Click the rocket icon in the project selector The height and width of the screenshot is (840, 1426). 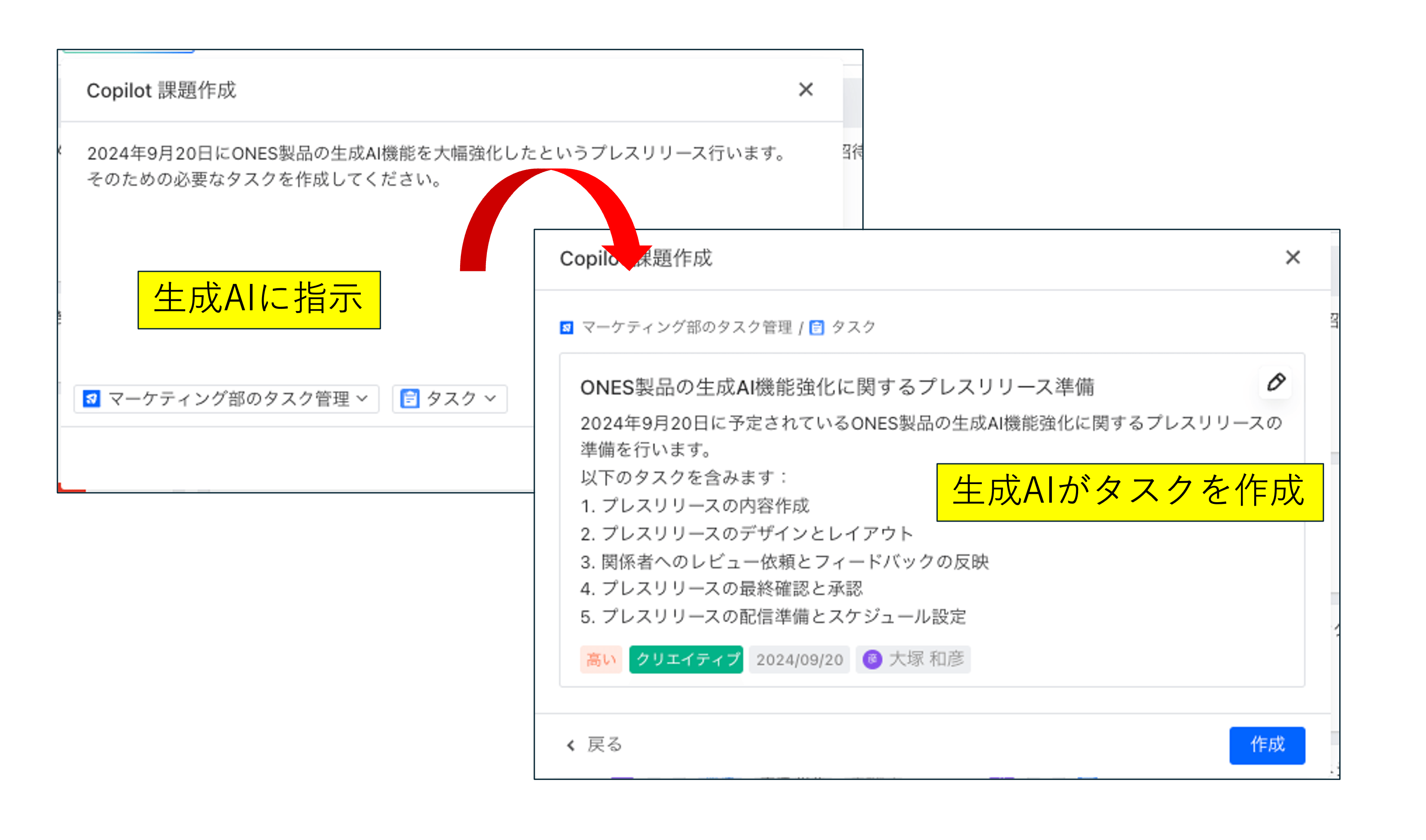coord(91,399)
